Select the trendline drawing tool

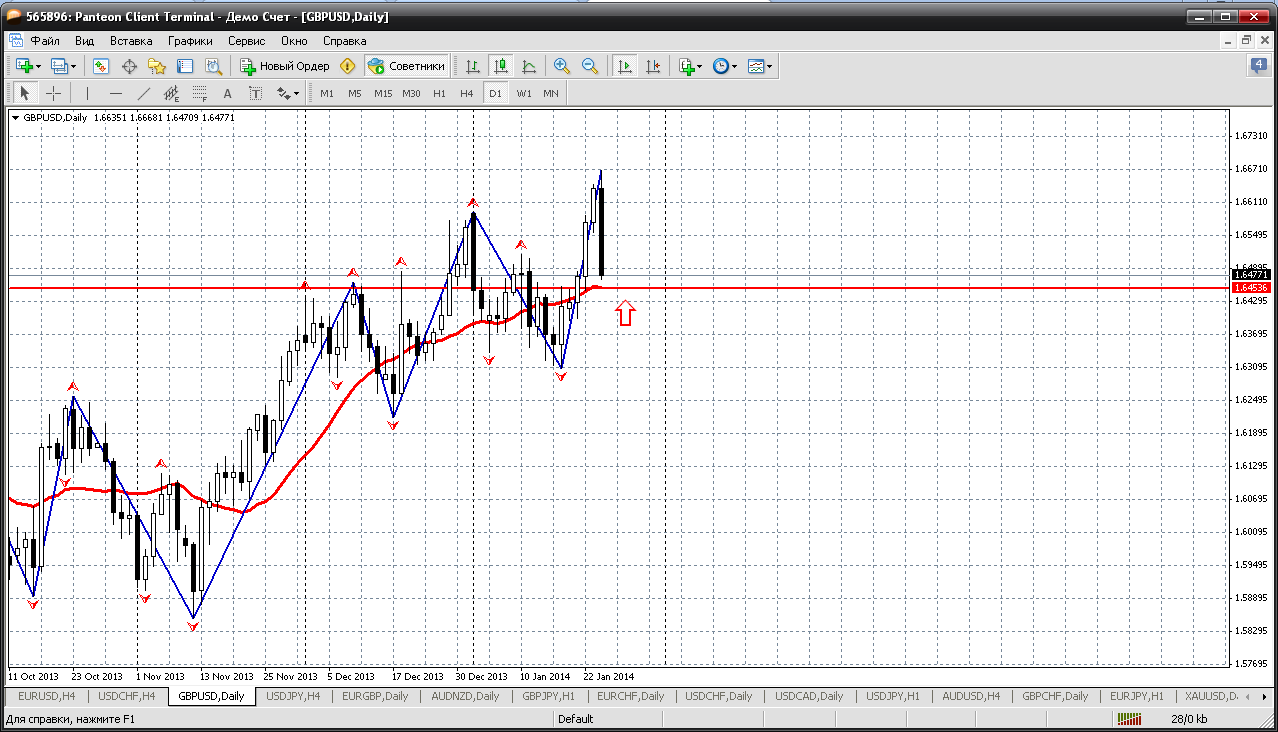tap(143, 93)
